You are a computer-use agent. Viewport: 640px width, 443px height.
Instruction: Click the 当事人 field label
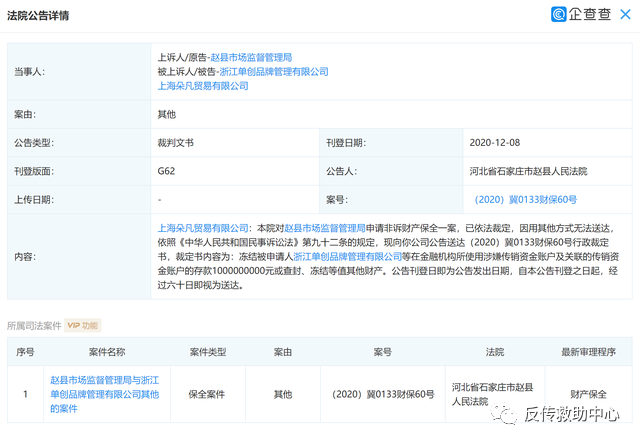pos(29,72)
